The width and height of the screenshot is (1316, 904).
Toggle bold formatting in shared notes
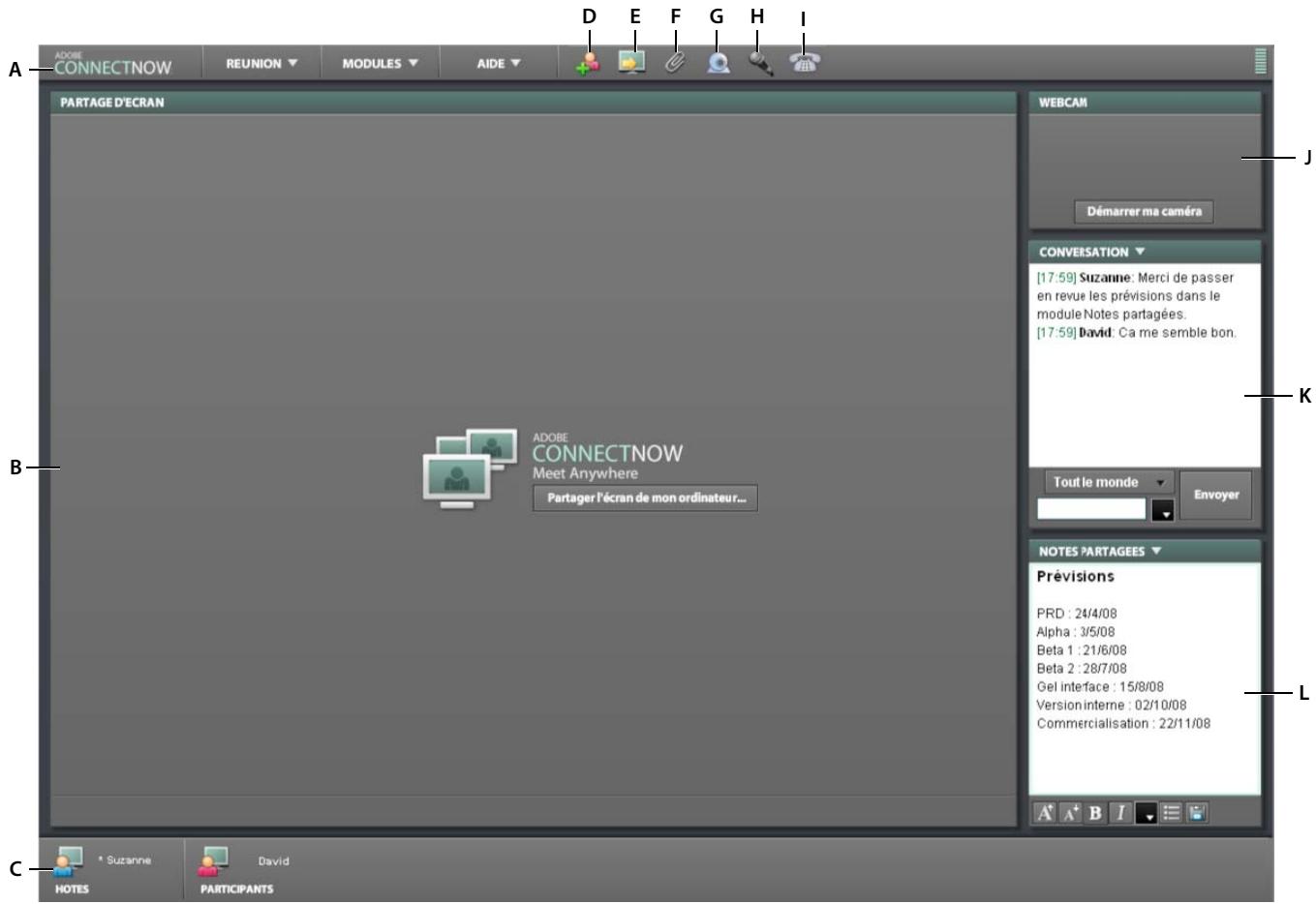coord(1095,813)
